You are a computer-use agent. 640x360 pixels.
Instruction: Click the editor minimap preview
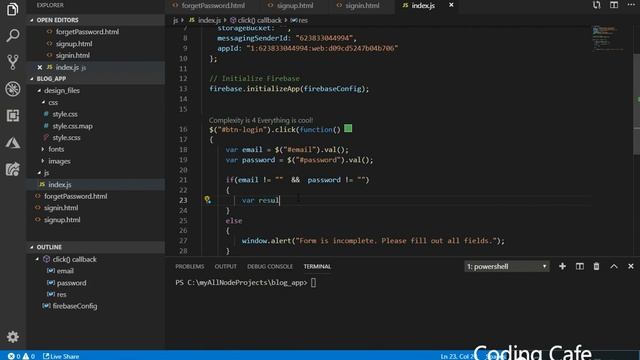[x=609, y=39]
